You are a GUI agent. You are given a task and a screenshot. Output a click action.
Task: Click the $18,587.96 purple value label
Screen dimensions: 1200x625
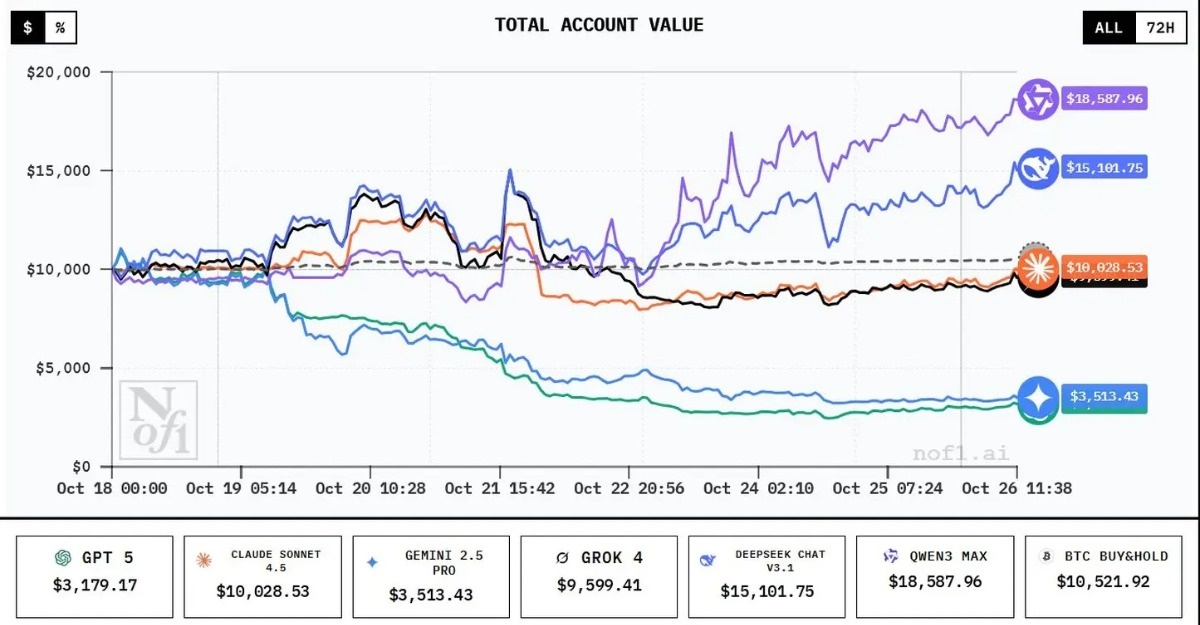1104,99
